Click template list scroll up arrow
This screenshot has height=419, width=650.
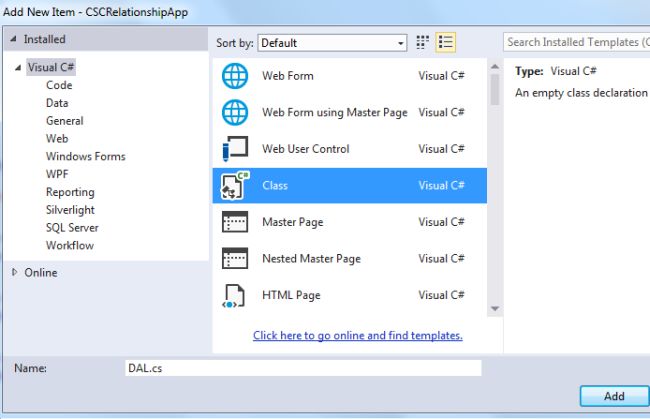(495, 66)
